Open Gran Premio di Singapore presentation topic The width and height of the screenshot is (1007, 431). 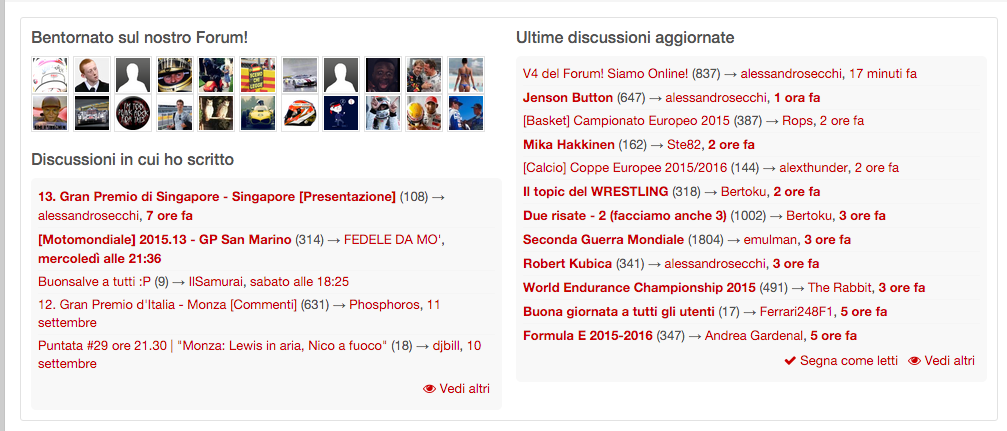tap(216, 197)
